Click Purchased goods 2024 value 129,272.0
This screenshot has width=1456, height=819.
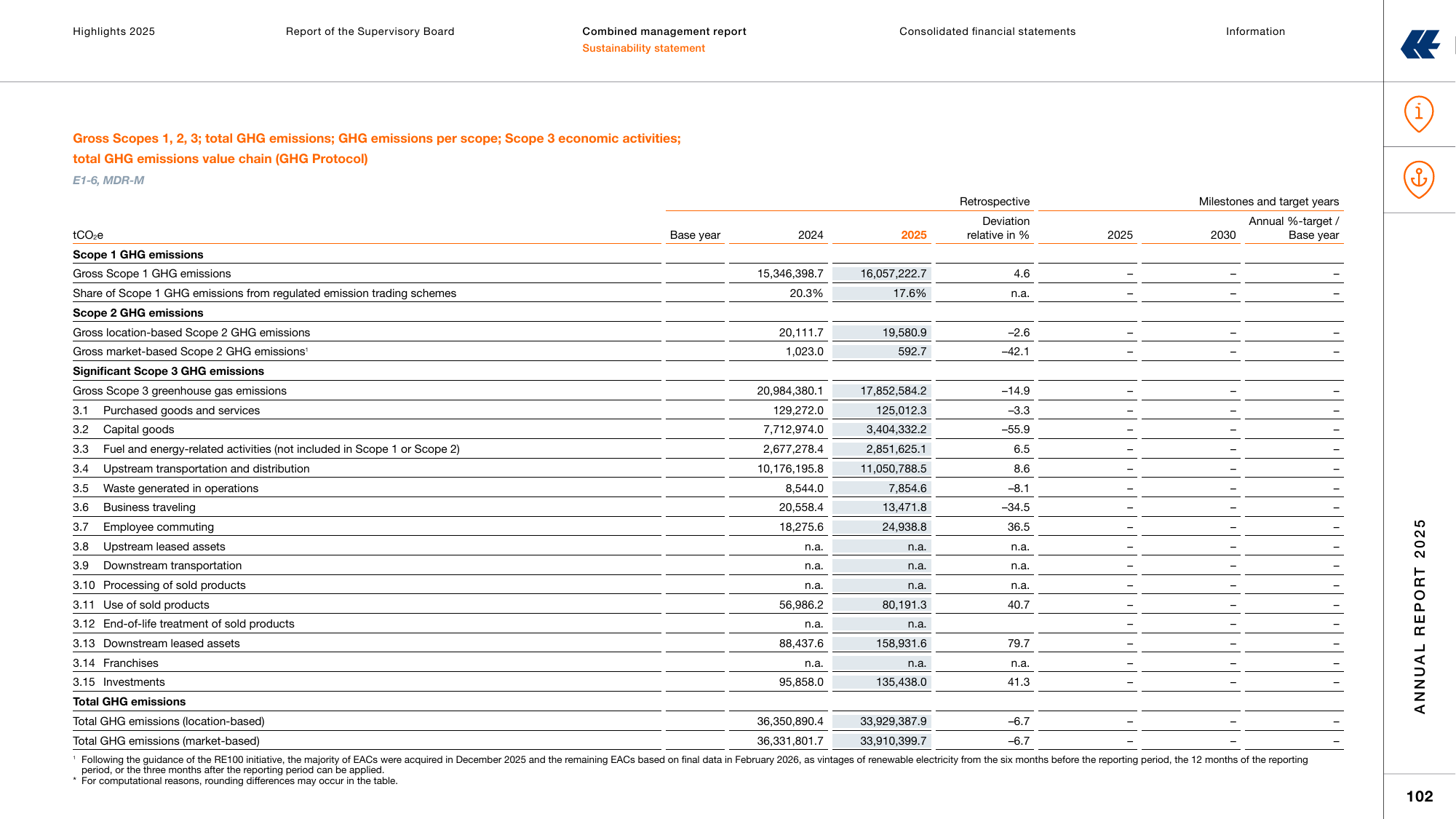[798, 411]
